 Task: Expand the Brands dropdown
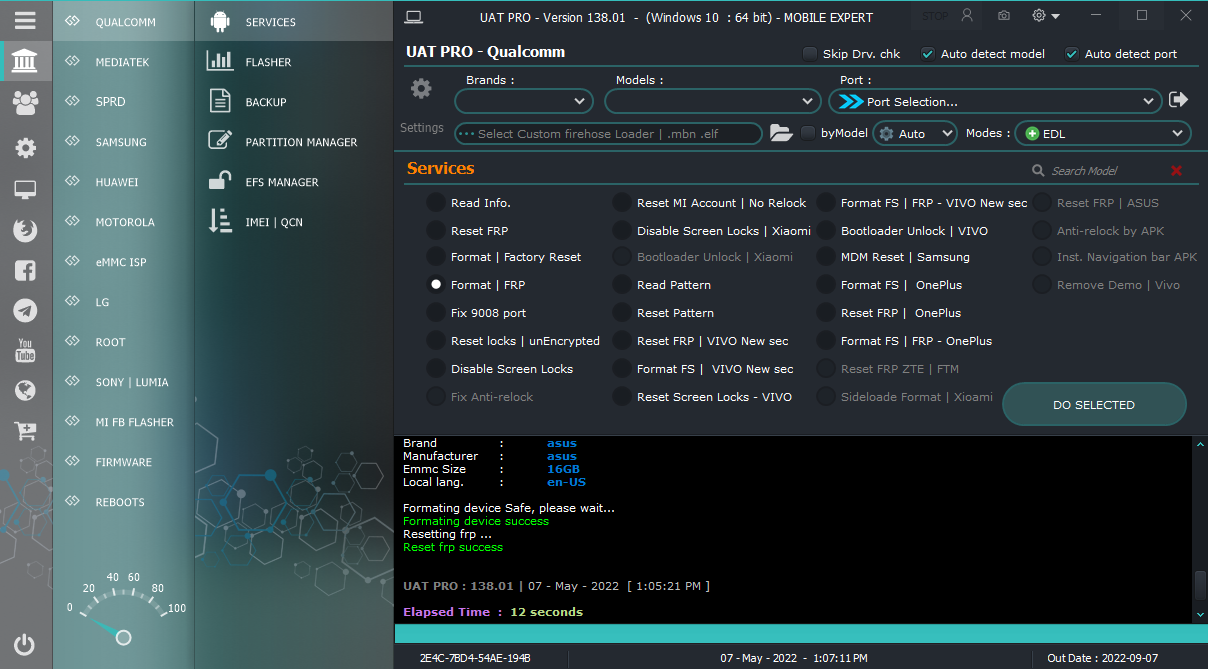click(524, 101)
